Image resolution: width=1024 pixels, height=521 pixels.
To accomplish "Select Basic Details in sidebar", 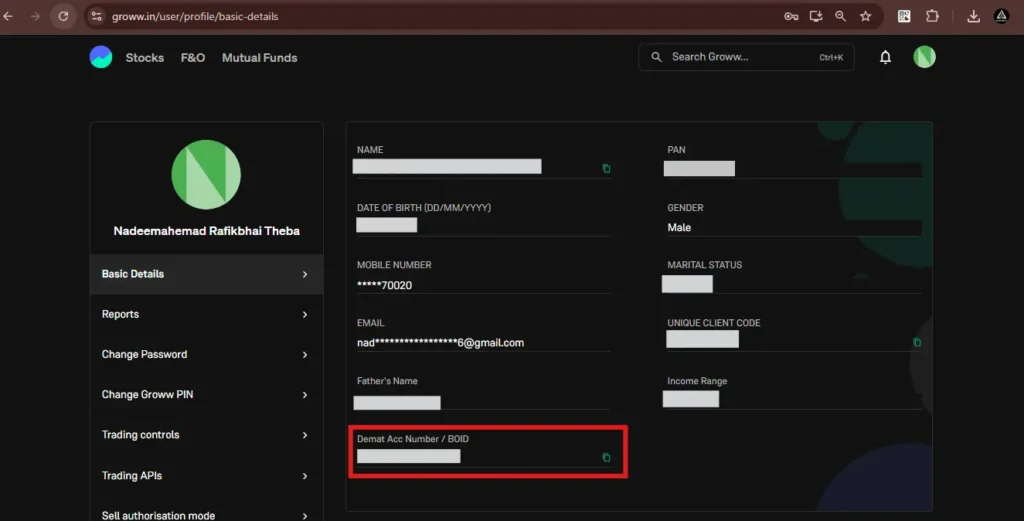I will click(206, 274).
